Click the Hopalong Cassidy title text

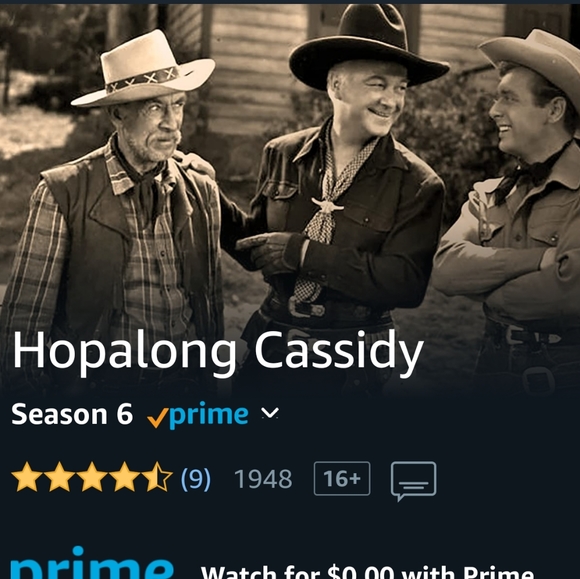tap(218, 352)
